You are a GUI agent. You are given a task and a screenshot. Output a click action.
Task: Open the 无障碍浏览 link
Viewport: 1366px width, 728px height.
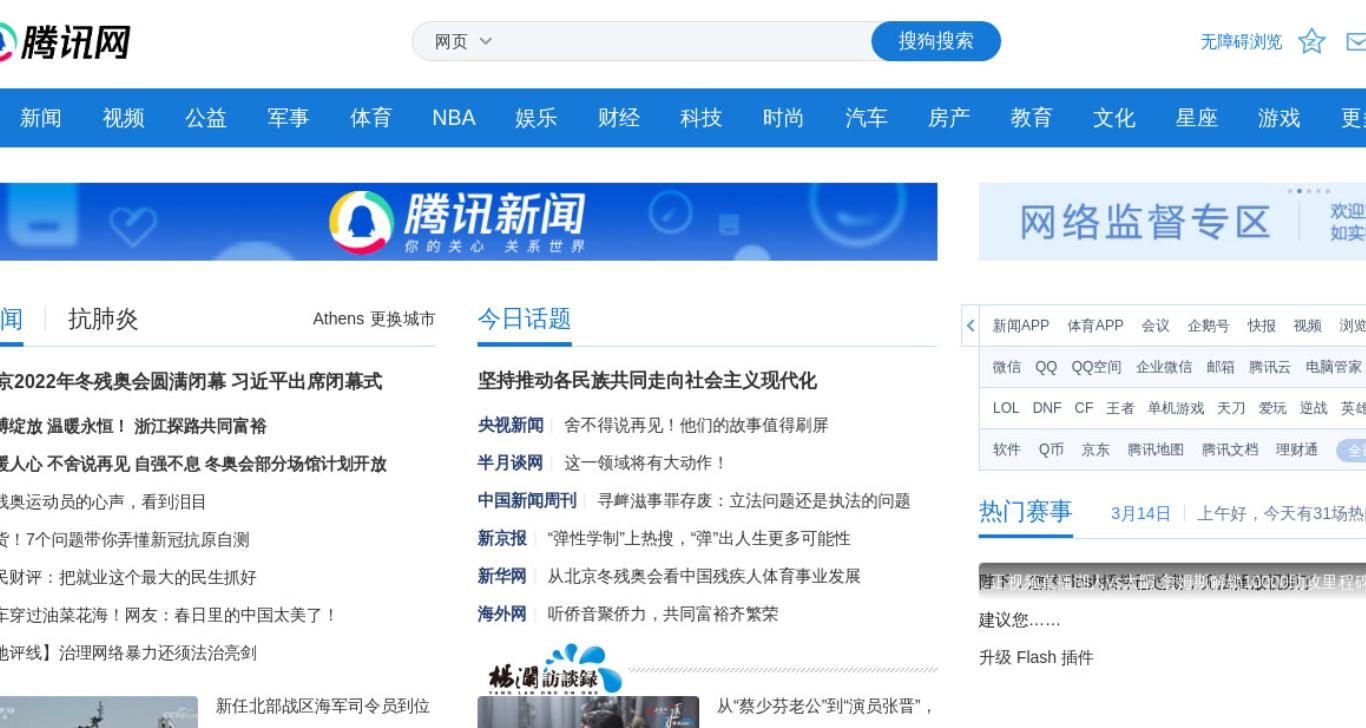tap(1241, 42)
